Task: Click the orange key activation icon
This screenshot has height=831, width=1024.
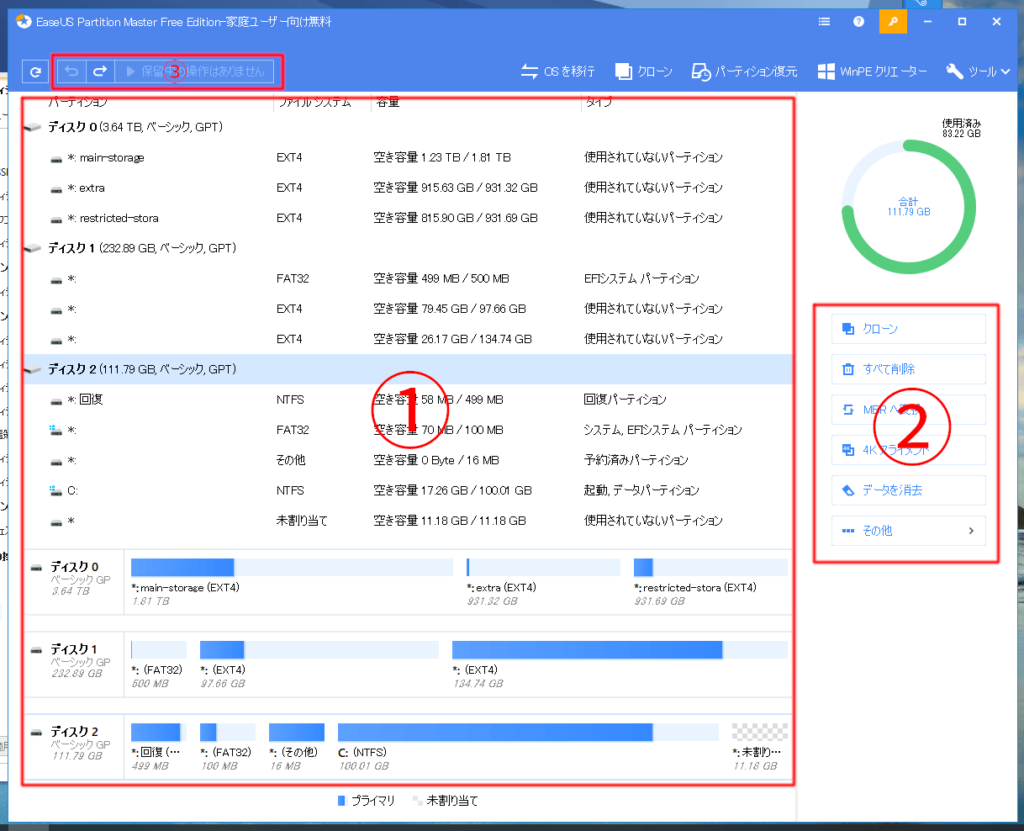Action: pos(893,22)
